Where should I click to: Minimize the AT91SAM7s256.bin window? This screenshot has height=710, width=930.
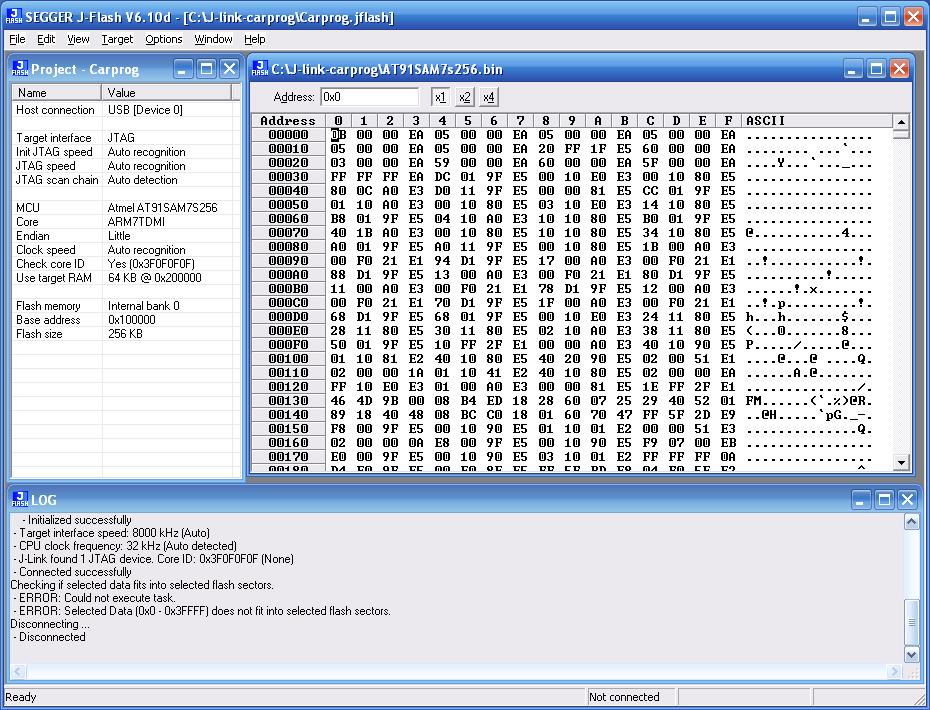[853, 69]
